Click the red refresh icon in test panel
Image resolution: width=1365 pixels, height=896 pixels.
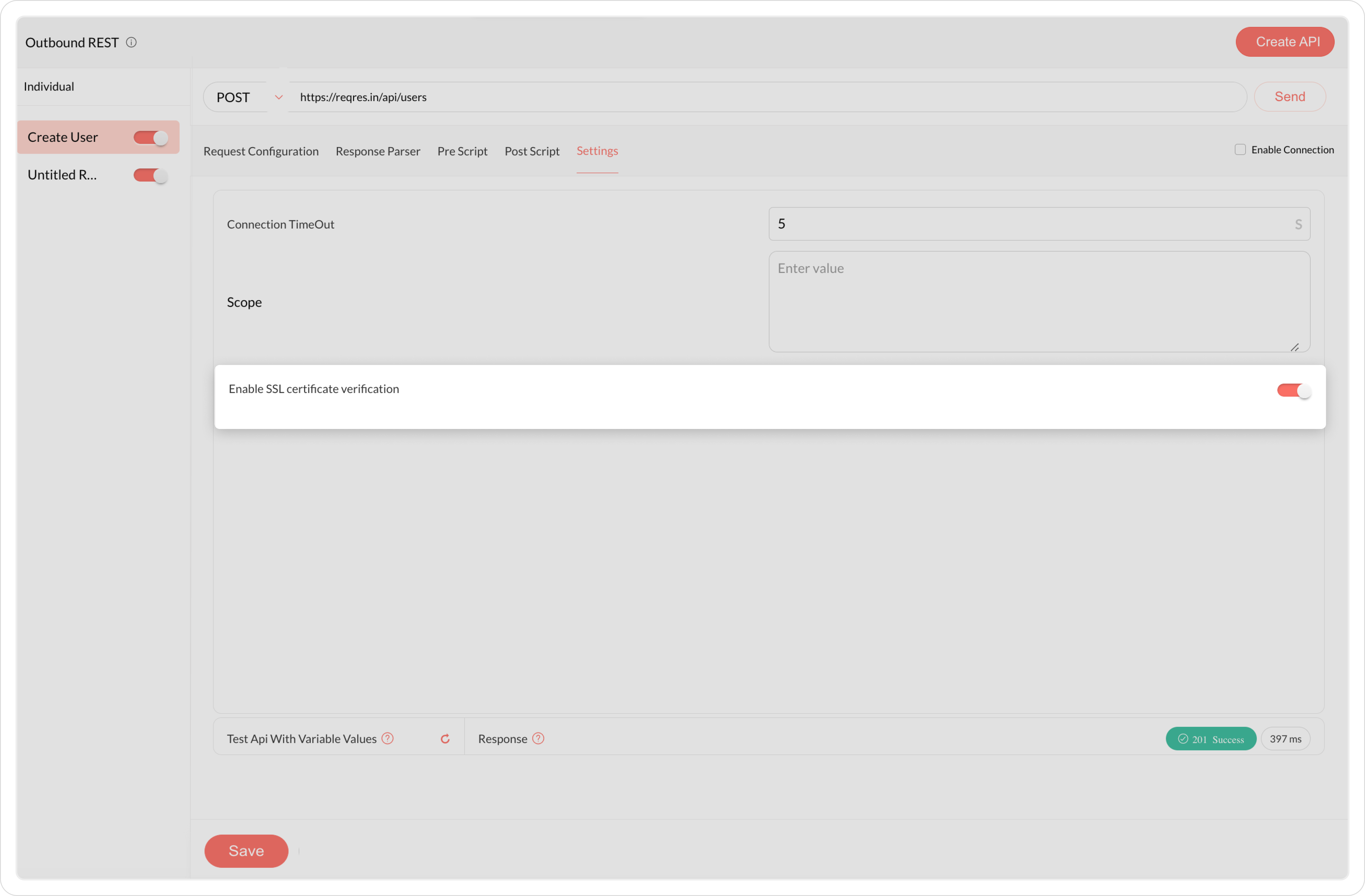click(445, 739)
